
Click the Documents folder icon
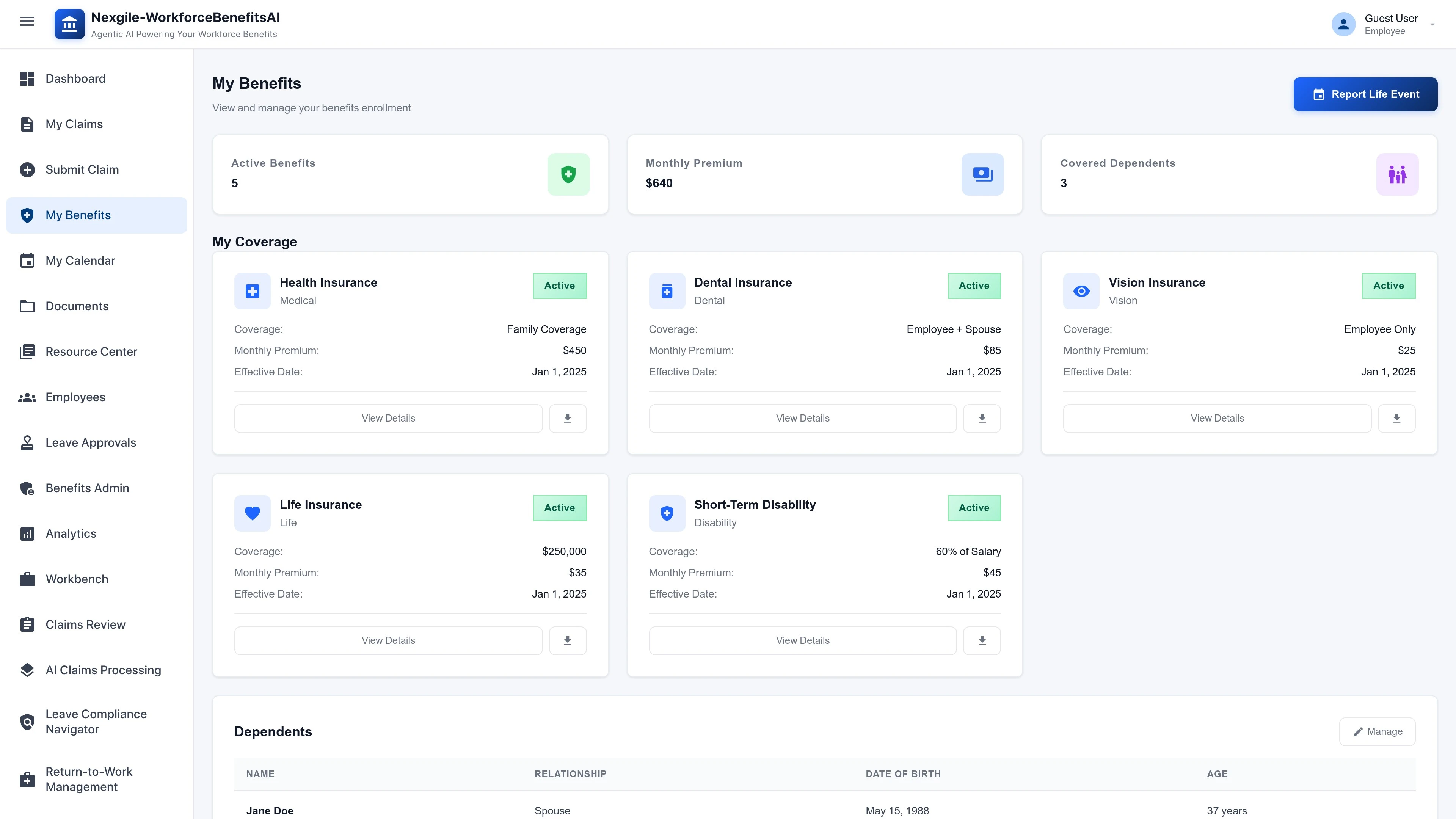(27, 306)
